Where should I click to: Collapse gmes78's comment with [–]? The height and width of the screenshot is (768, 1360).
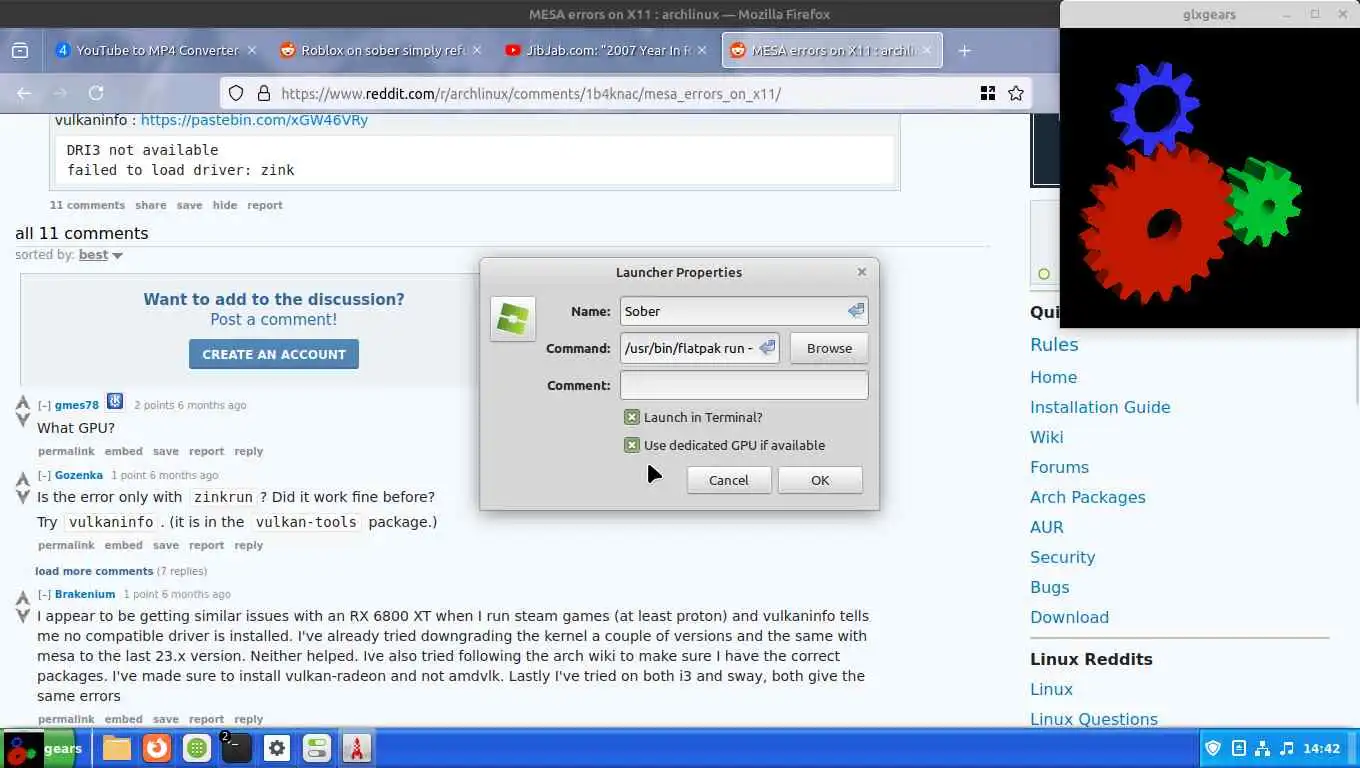44,405
